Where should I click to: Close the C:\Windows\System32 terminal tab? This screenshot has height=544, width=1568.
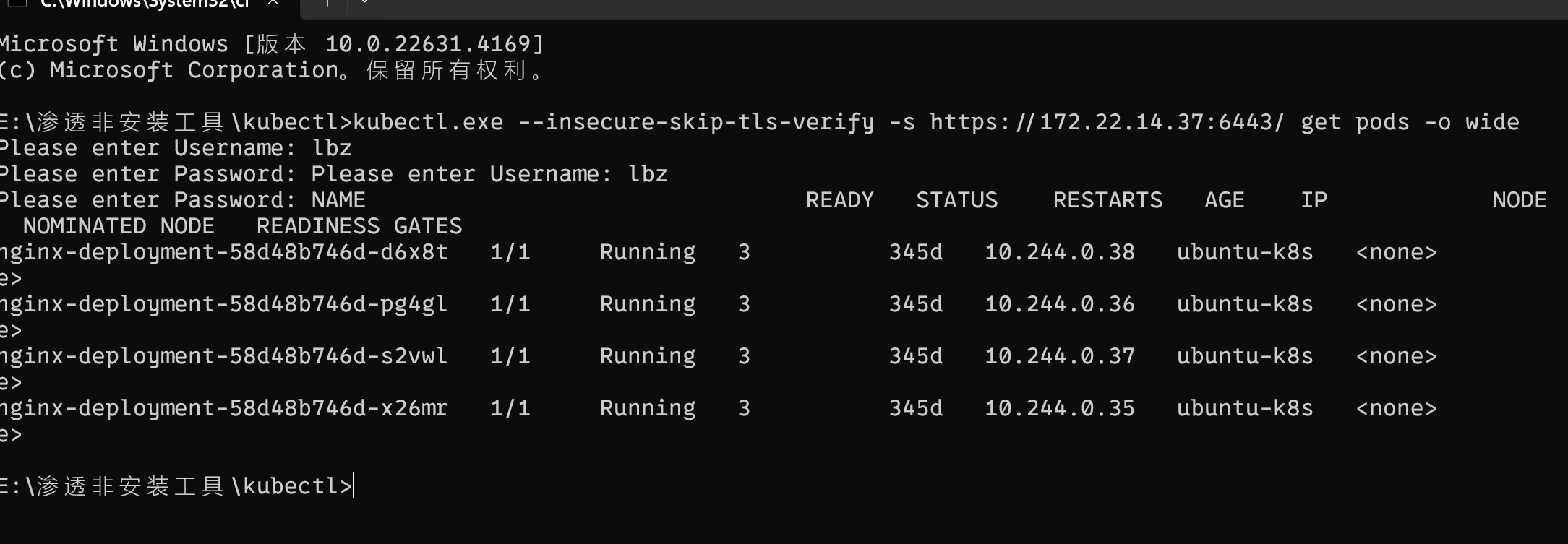273,3
